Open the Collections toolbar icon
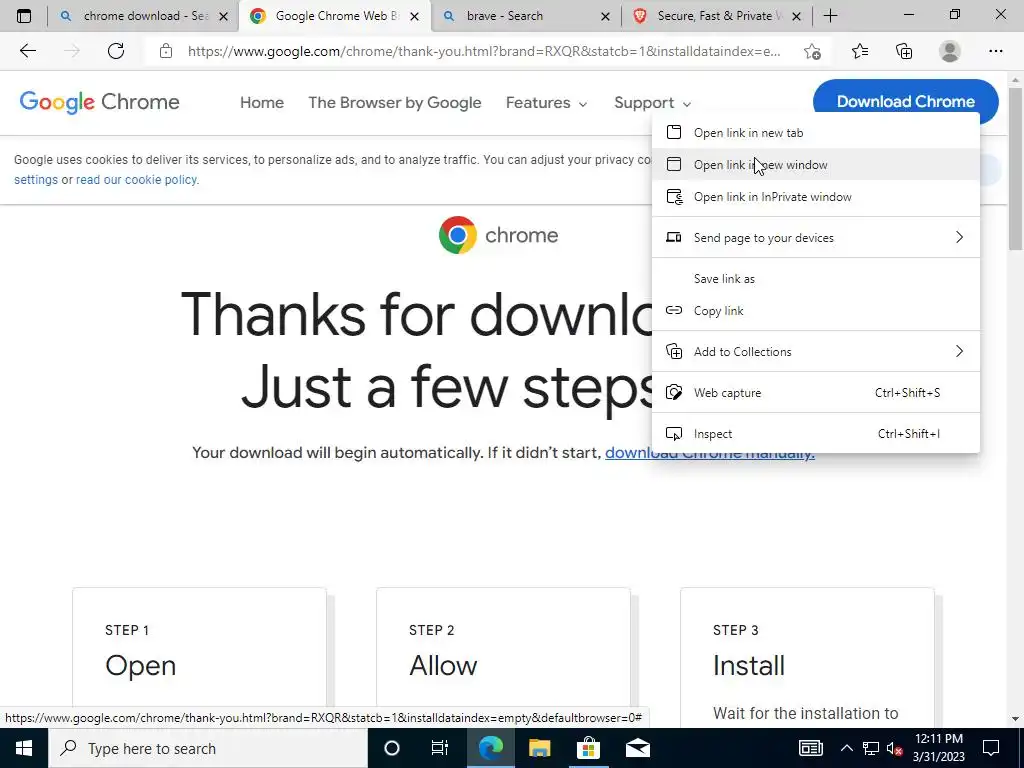 904,51
